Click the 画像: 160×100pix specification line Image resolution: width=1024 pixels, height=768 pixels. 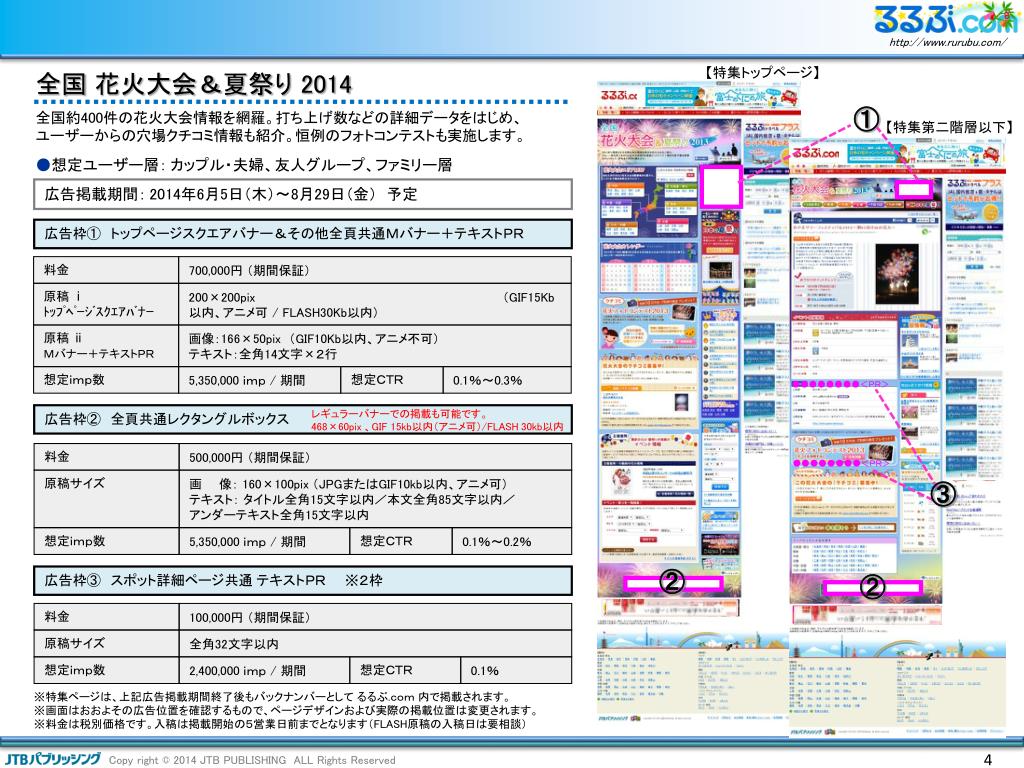point(348,484)
